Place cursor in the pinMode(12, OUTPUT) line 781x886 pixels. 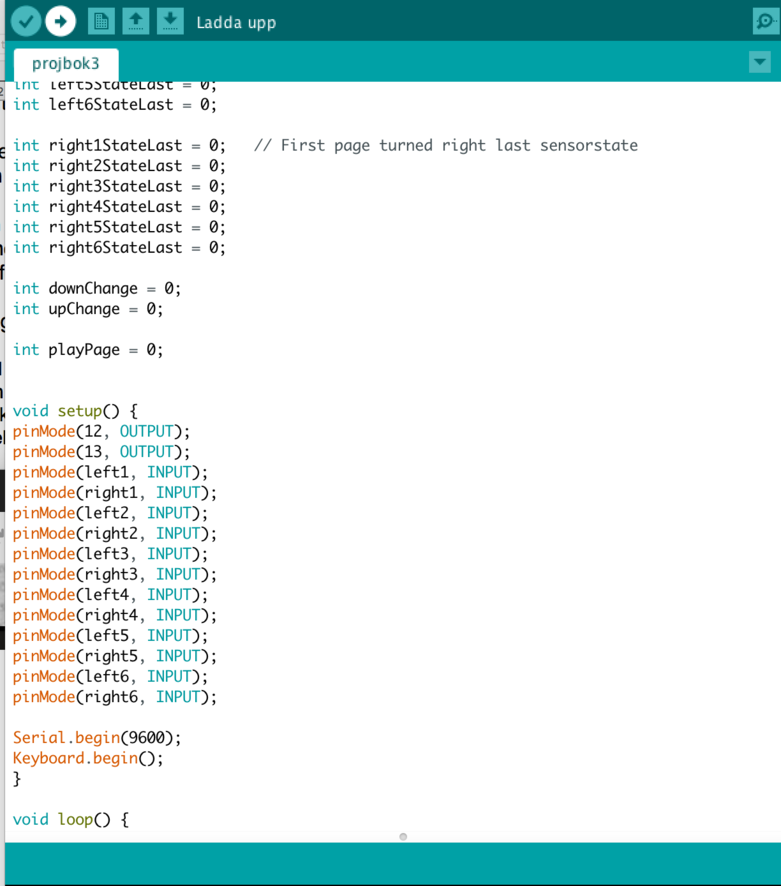pyautogui.click(x=101, y=431)
